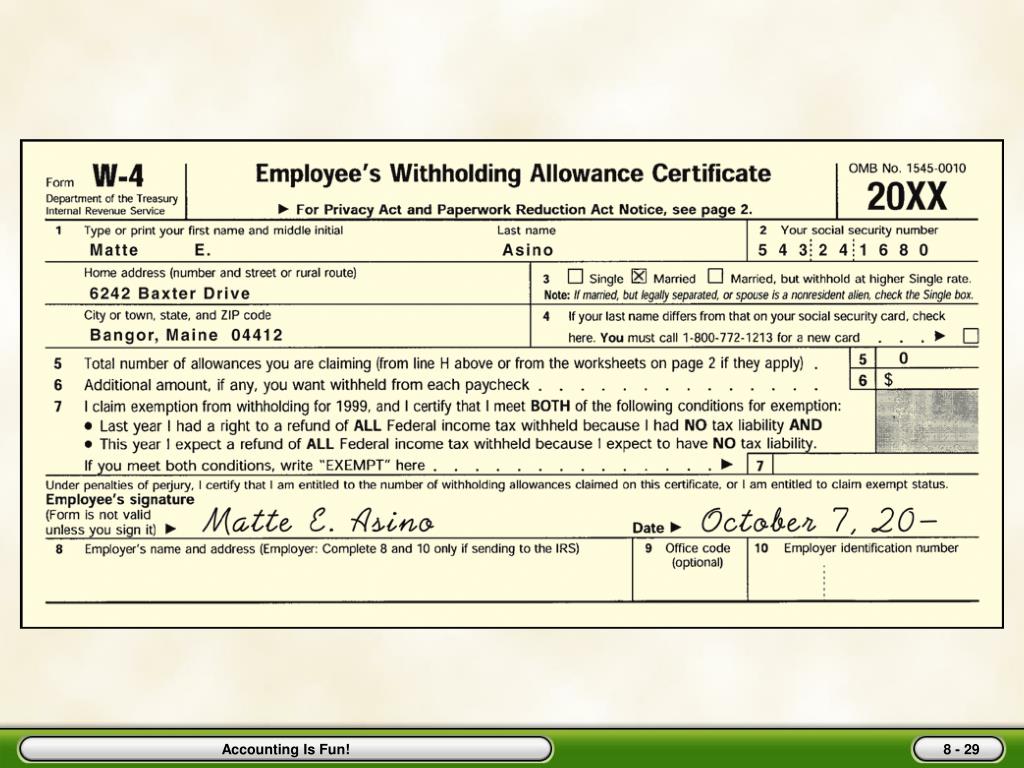
Task: Click the Department of the Treasury text
Action: [x=112, y=199]
